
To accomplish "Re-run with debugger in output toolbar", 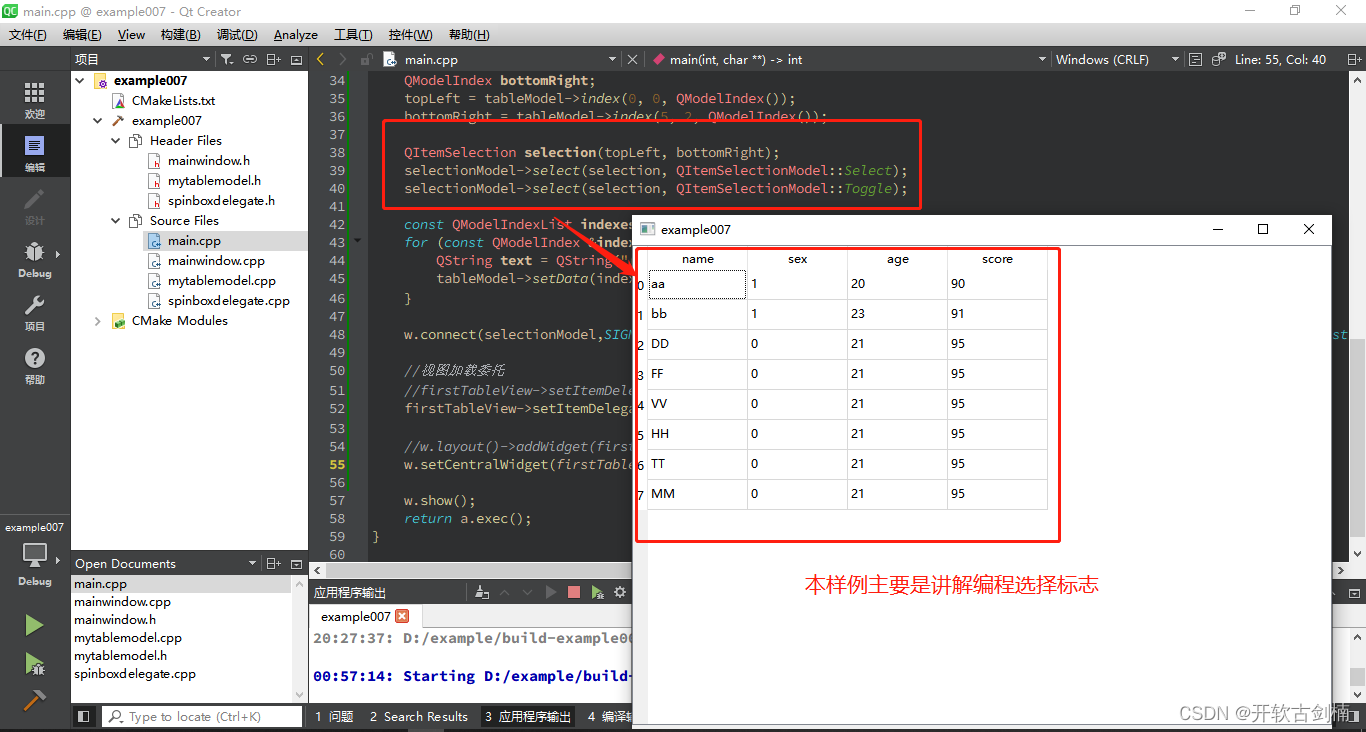I will (597, 592).
